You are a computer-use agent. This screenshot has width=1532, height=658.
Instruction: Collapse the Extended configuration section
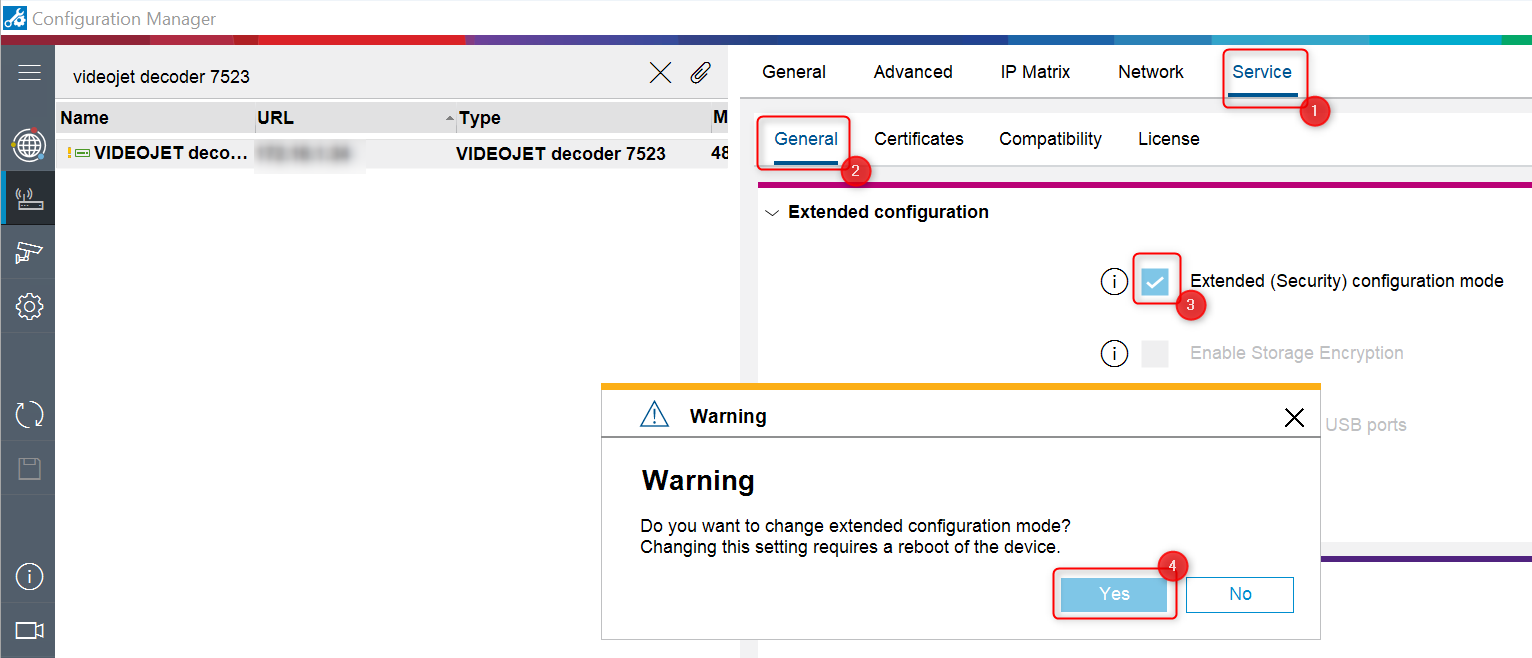point(772,212)
